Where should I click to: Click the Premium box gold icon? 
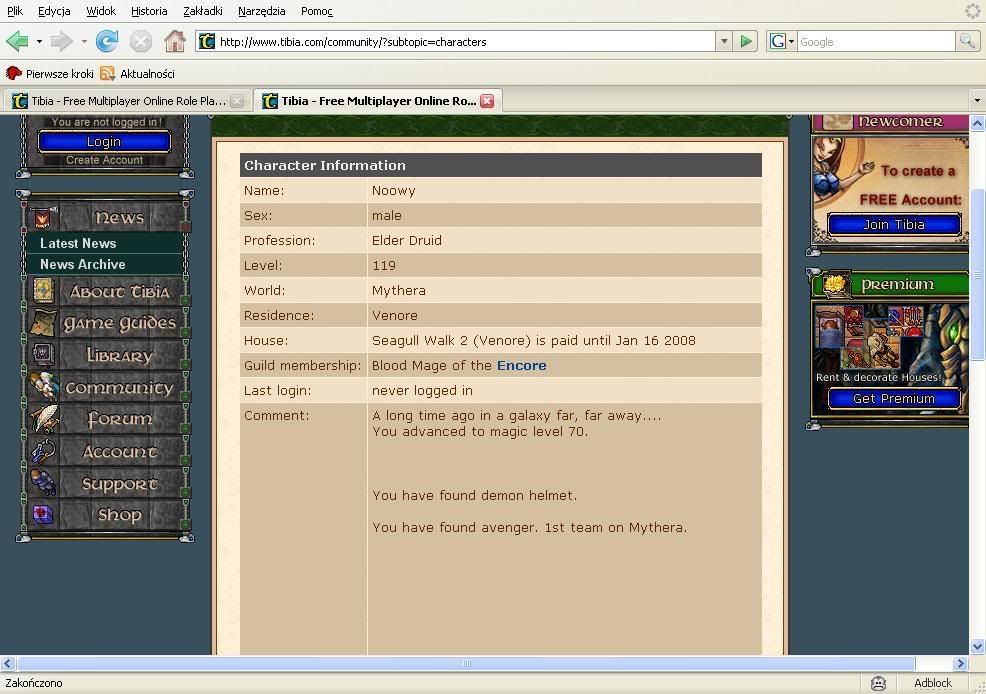click(x=834, y=284)
